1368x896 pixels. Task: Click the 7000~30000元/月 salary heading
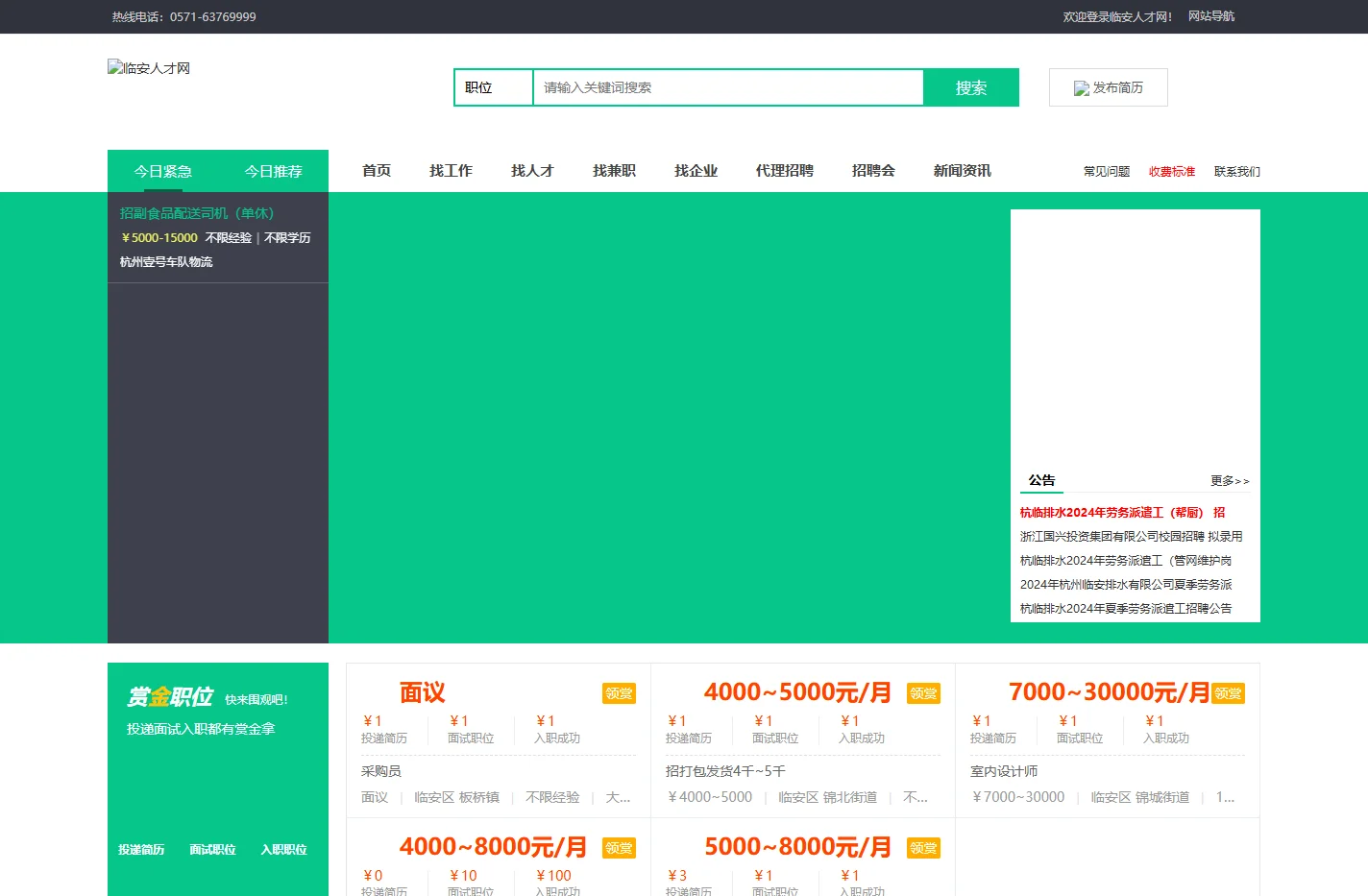[x=1109, y=692]
